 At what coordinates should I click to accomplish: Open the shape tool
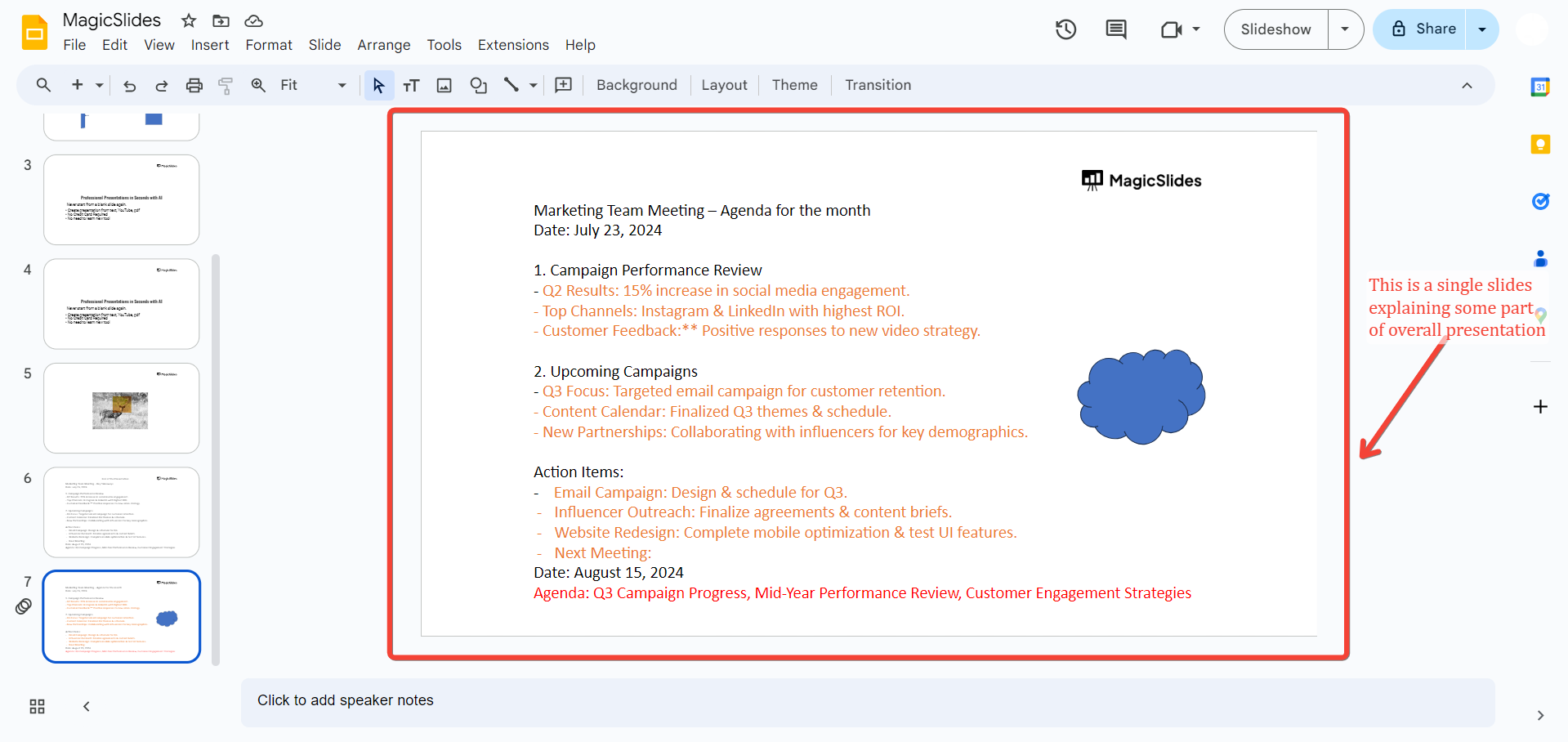coord(478,86)
